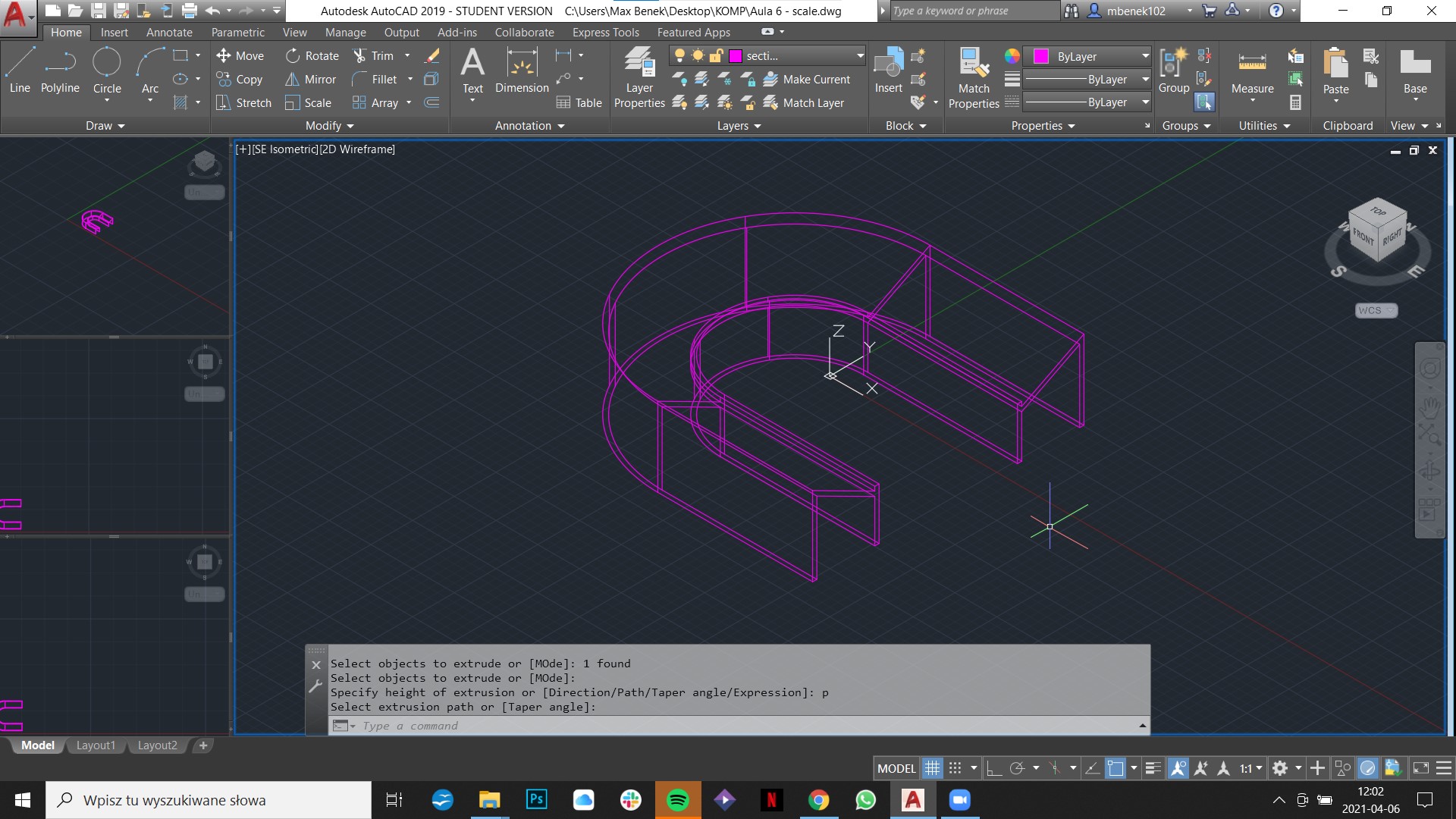Click the Rotate tool

click(x=312, y=55)
